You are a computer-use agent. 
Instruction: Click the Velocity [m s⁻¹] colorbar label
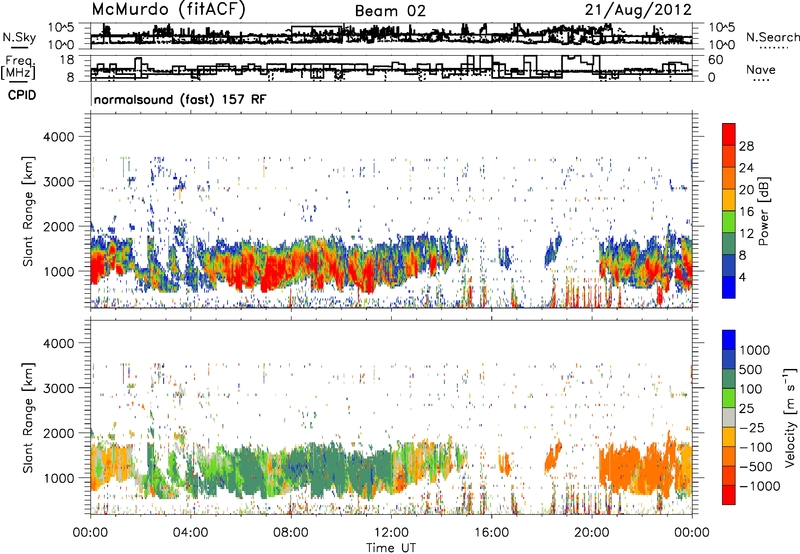(790, 417)
